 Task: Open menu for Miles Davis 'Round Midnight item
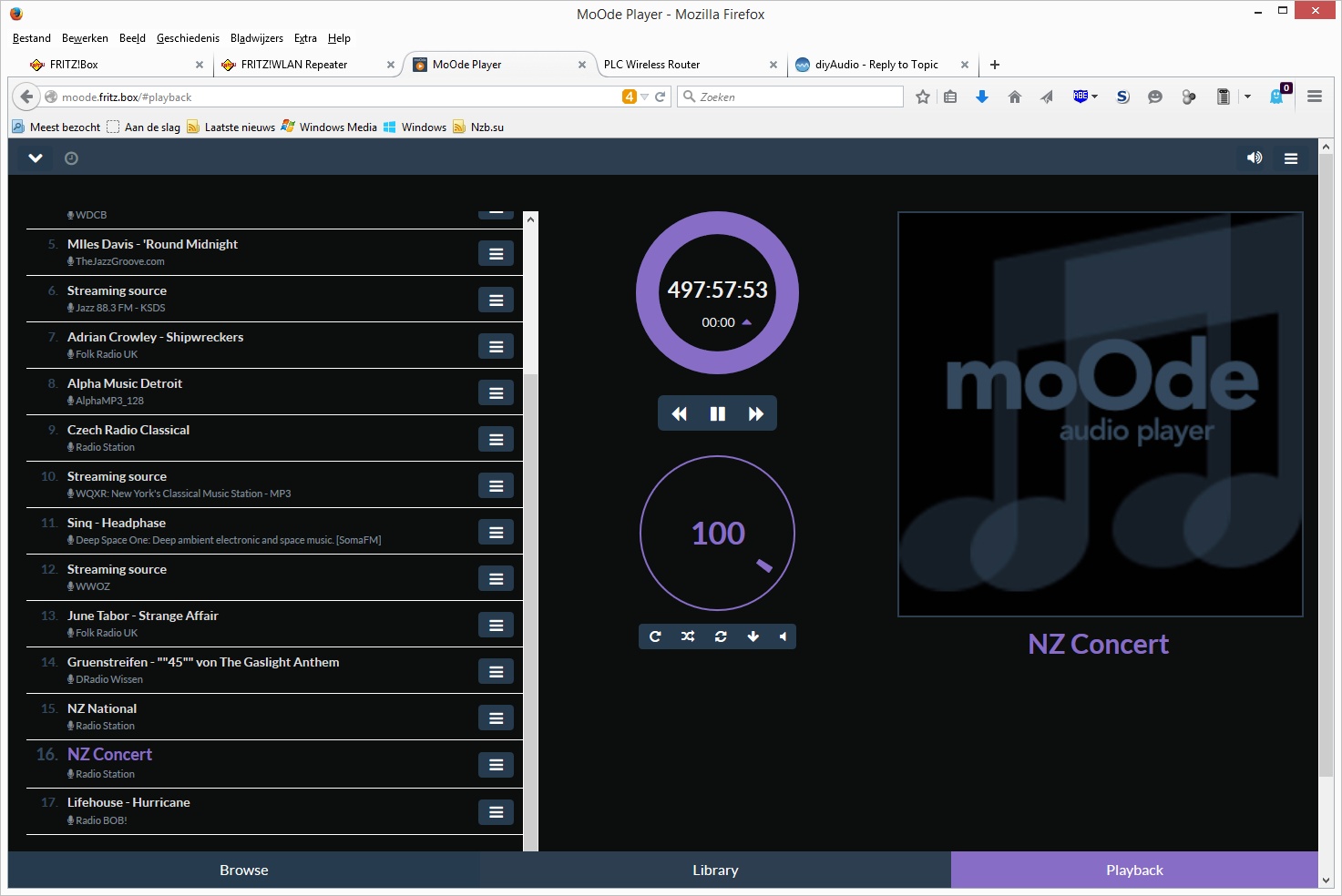497,254
